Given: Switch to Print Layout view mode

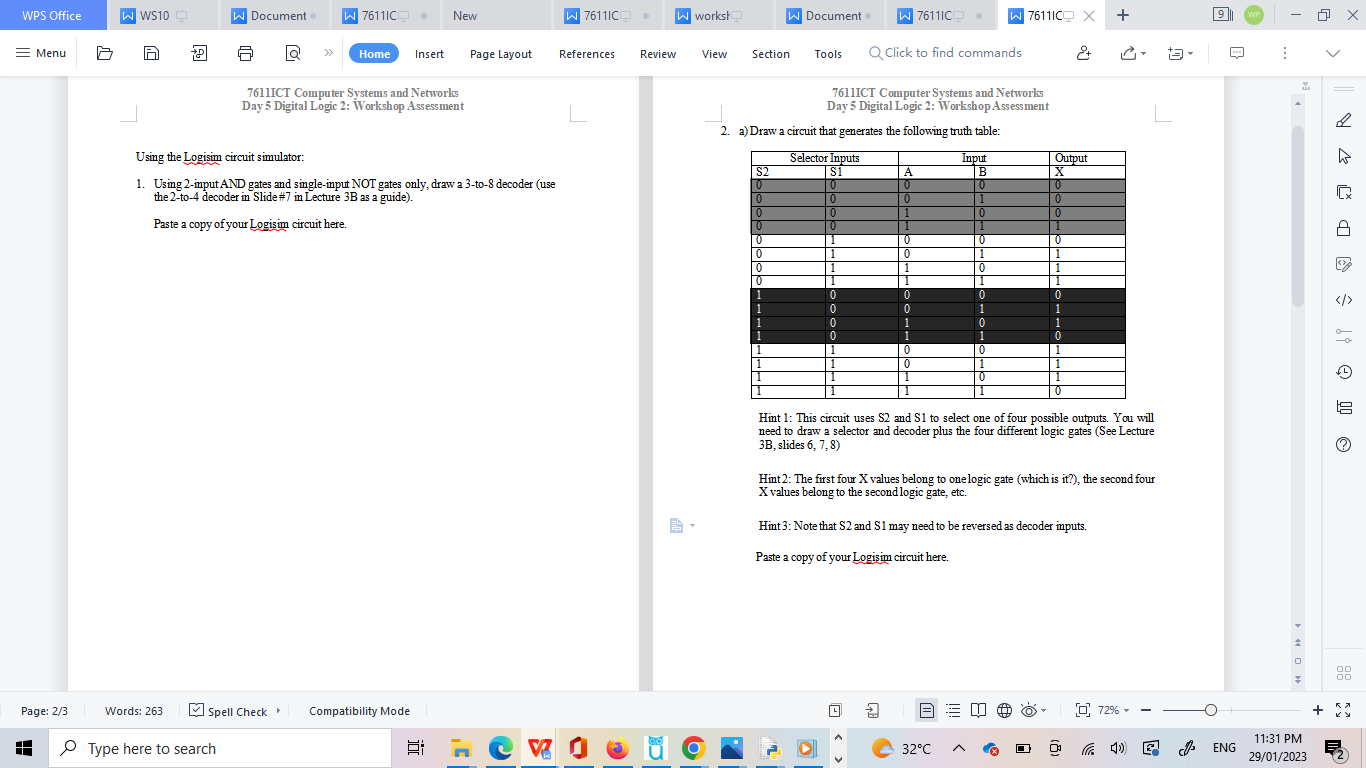Looking at the screenshot, I should (x=926, y=711).
